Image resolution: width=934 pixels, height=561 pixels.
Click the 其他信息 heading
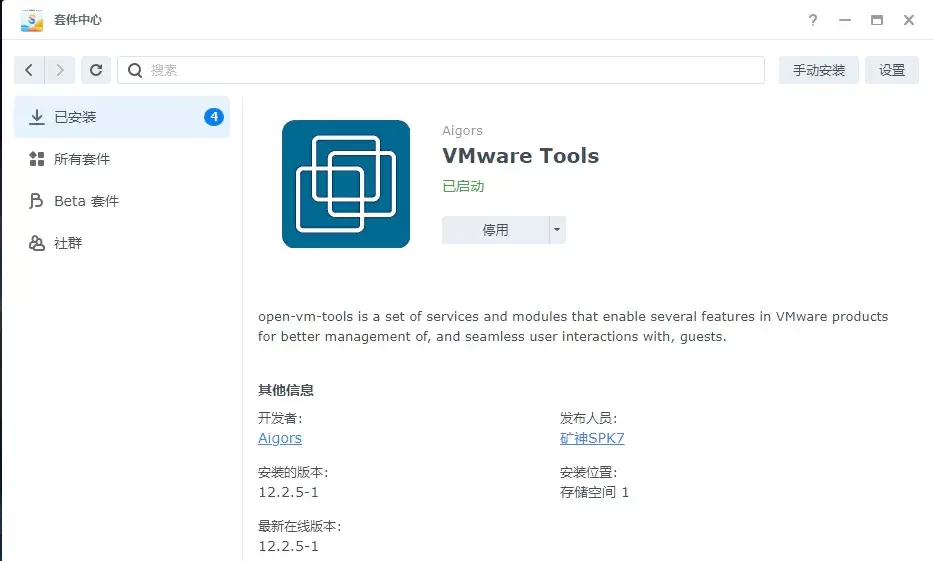pyautogui.click(x=286, y=391)
